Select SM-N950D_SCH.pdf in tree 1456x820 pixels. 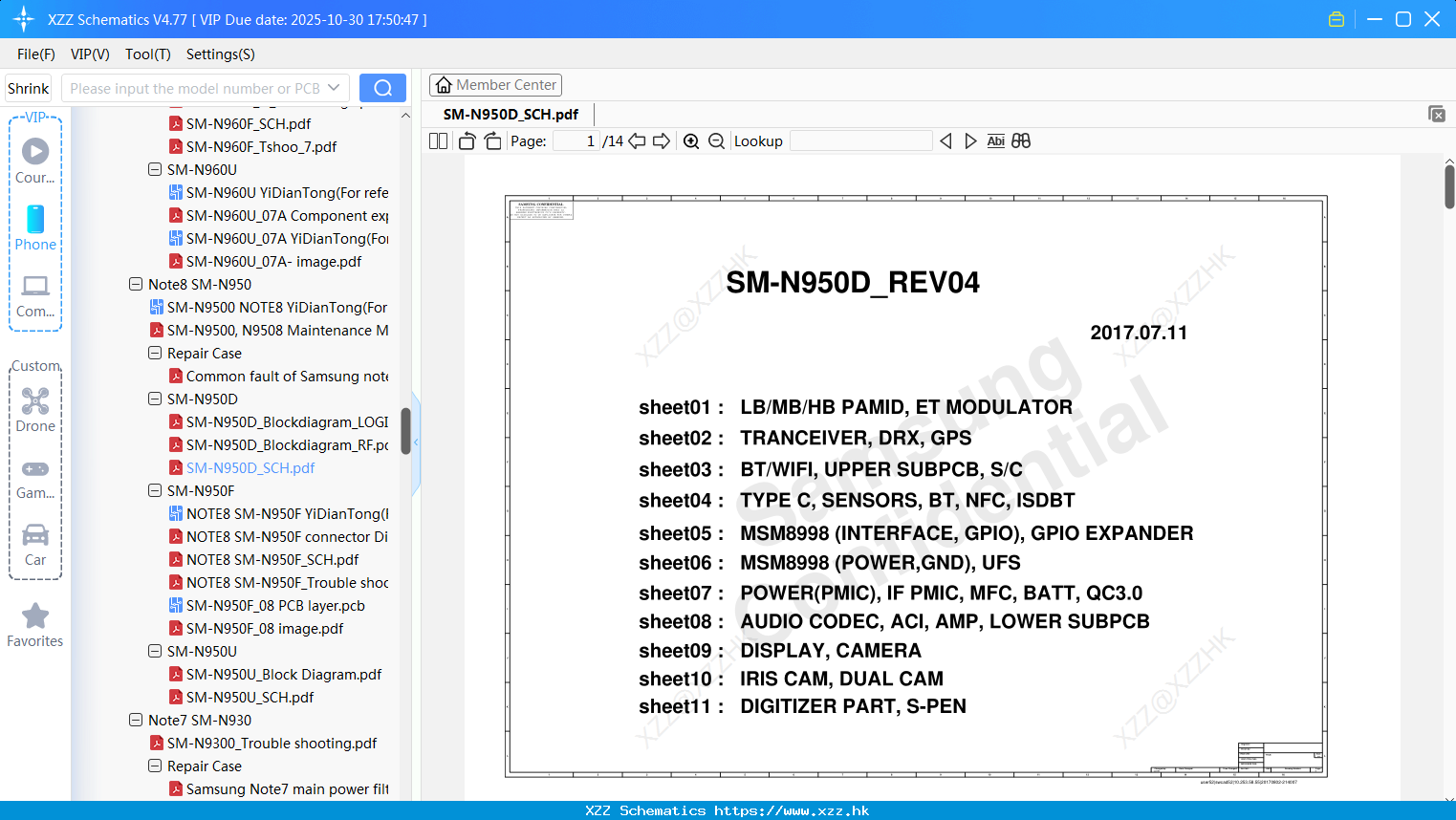pyautogui.click(x=250, y=467)
